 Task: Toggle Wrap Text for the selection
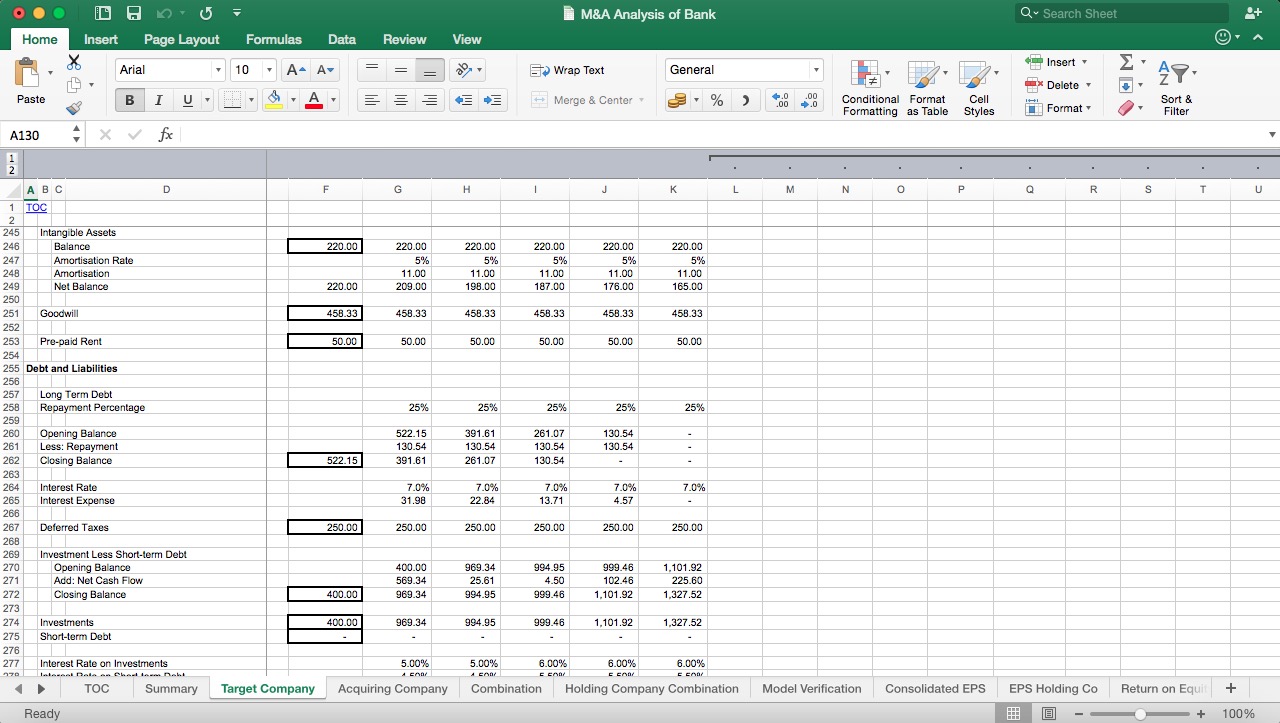pyautogui.click(x=567, y=70)
